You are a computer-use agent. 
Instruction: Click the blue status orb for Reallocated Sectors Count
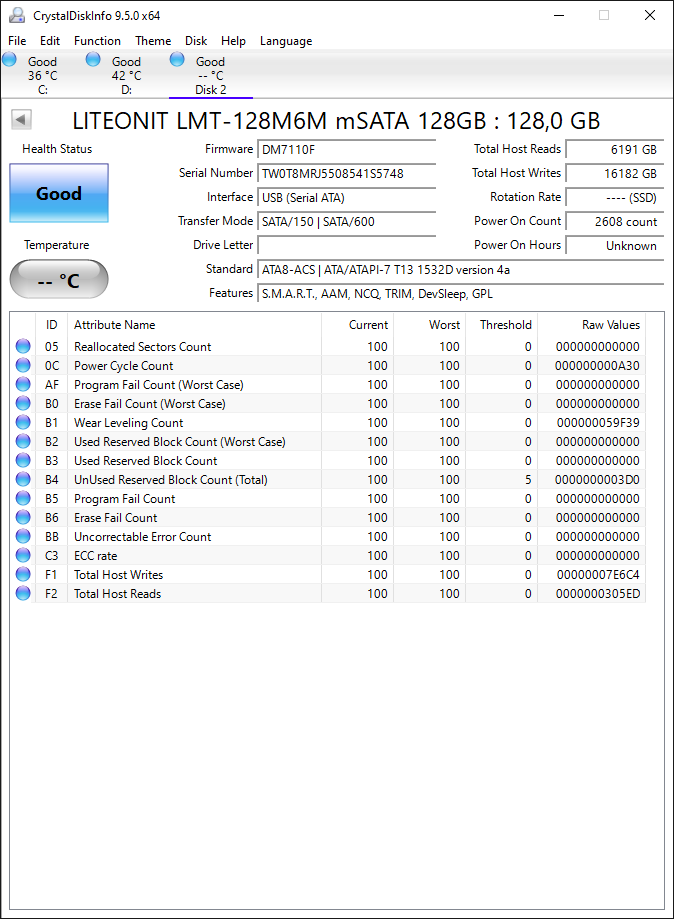click(x=23, y=346)
